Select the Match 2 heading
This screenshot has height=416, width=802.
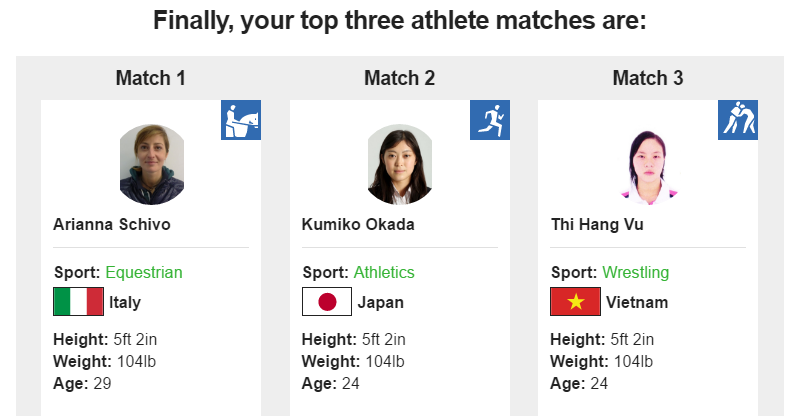point(400,78)
